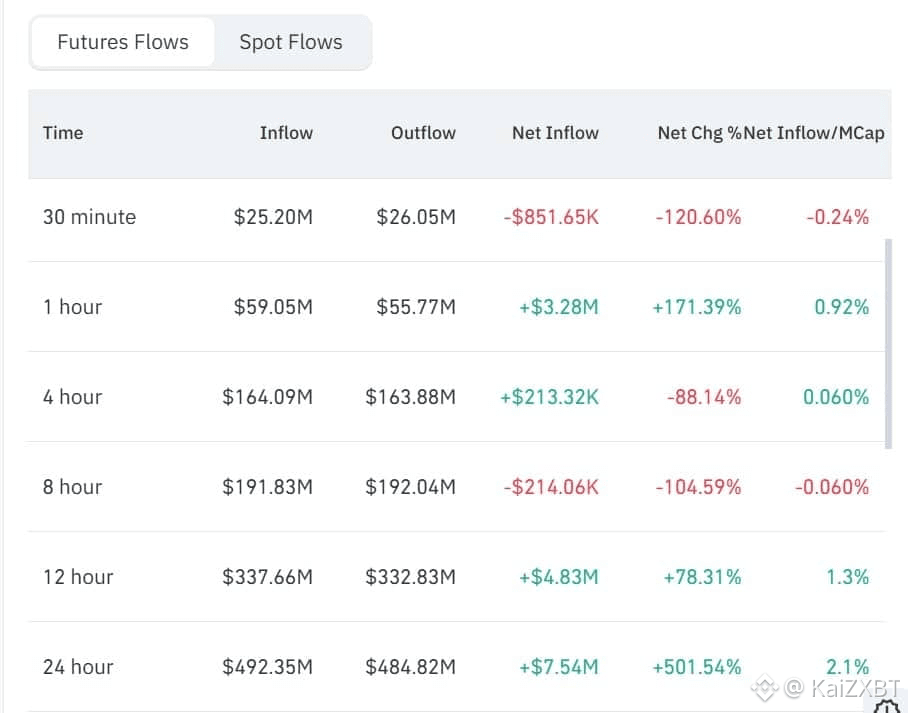This screenshot has height=713, width=908.
Task: Click the Time column header
Action: pos(63,133)
